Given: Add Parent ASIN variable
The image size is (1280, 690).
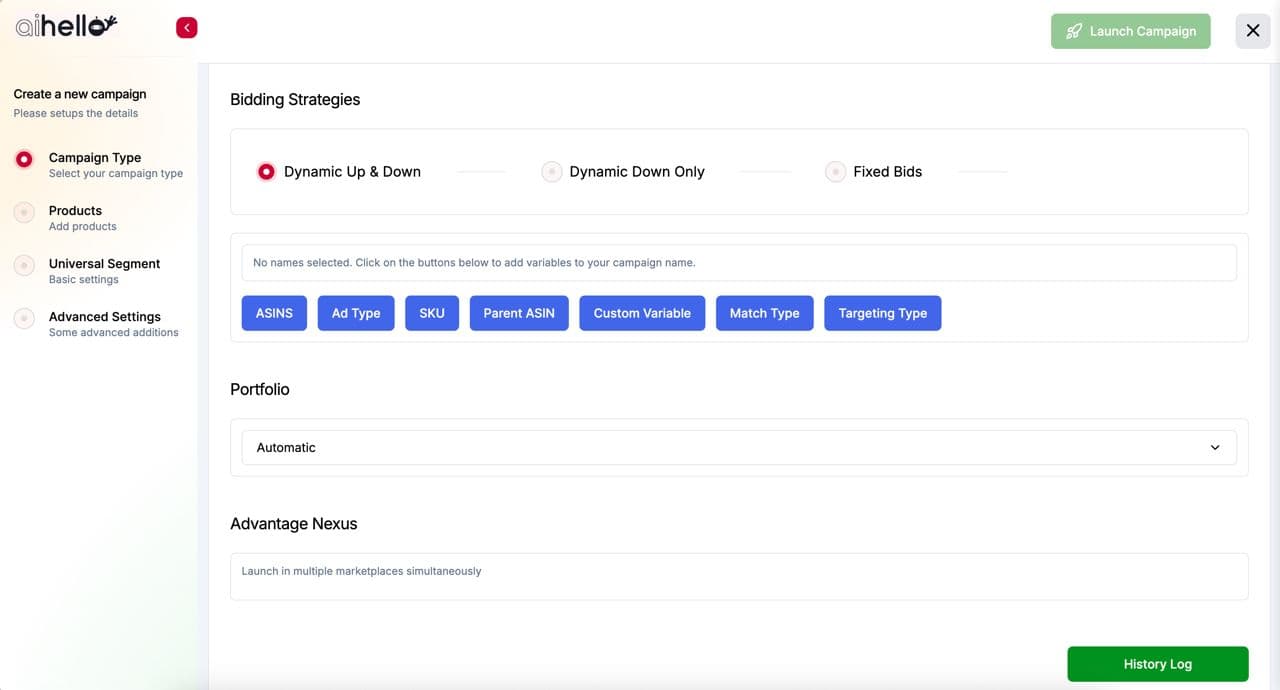Looking at the screenshot, I should [519, 313].
